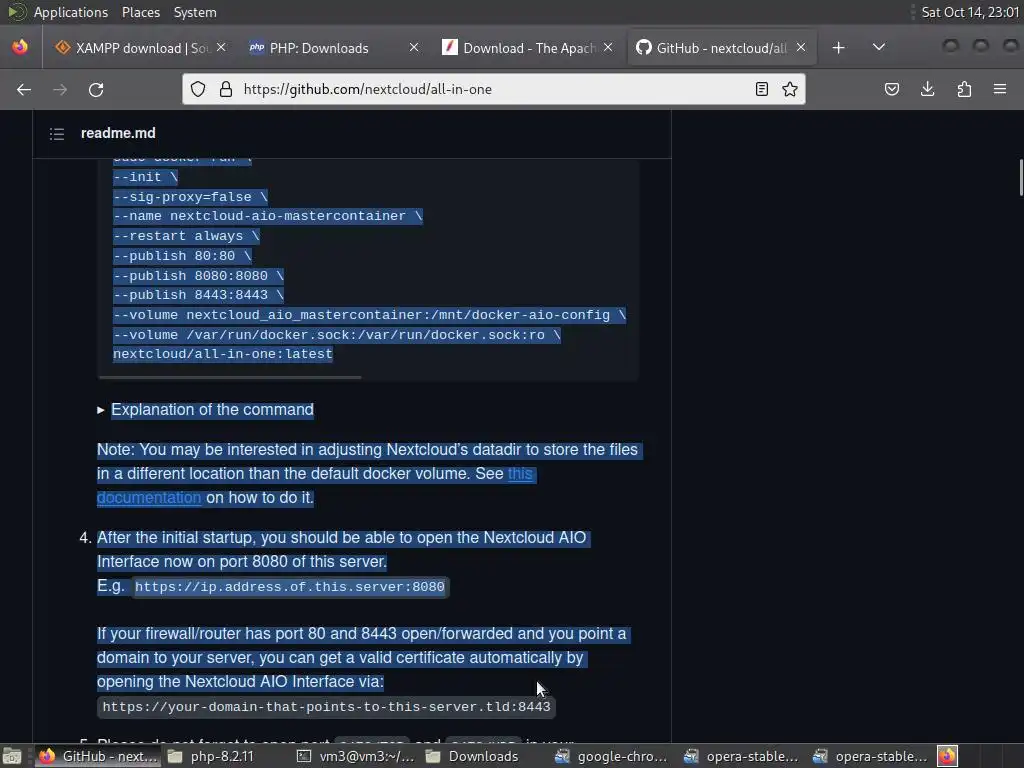Open Downloads folder taskbar window
This screenshot has height=768, width=1024.
(472, 756)
